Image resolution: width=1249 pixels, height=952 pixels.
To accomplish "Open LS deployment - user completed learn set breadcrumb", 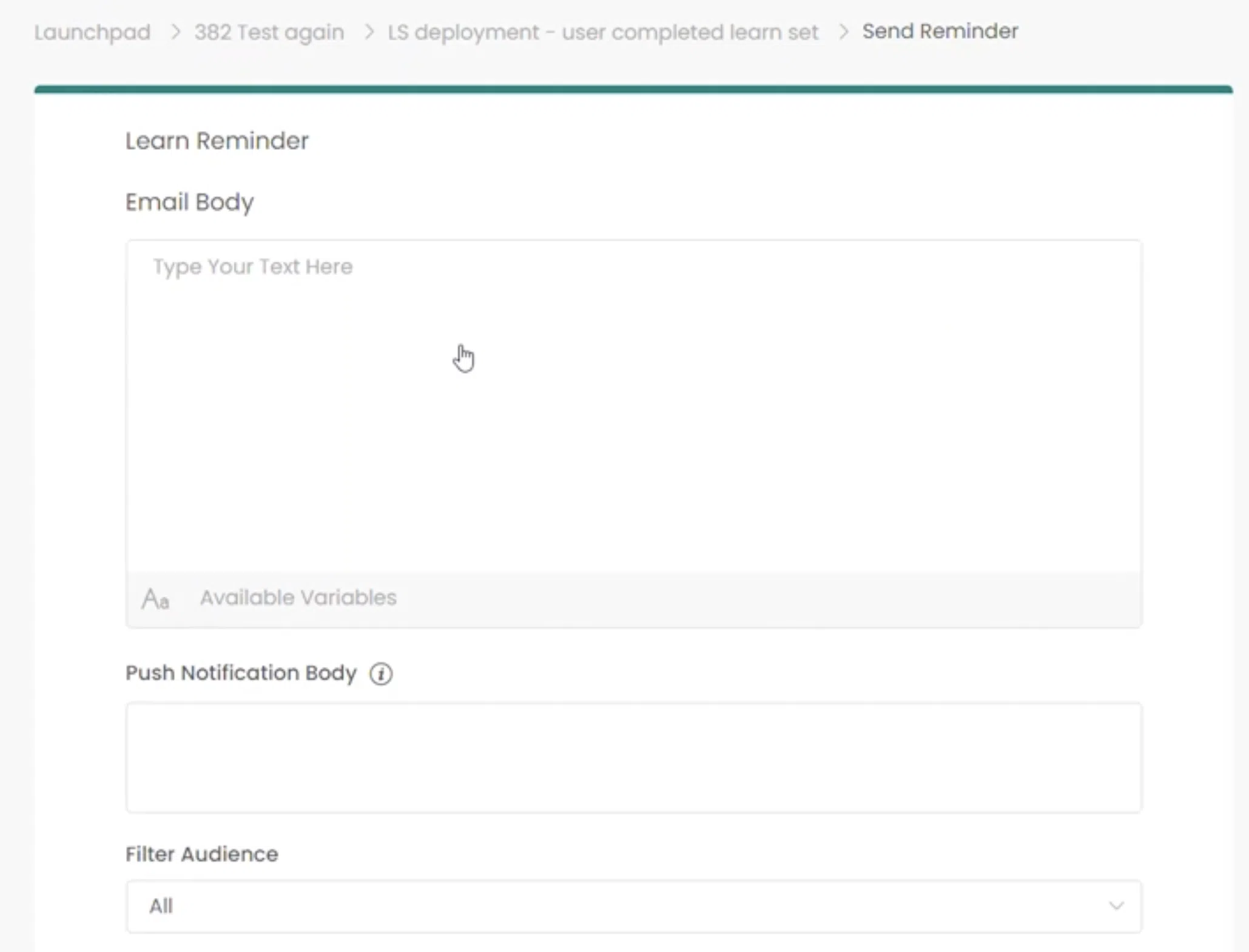I will pyautogui.click(x=602, y=32).
